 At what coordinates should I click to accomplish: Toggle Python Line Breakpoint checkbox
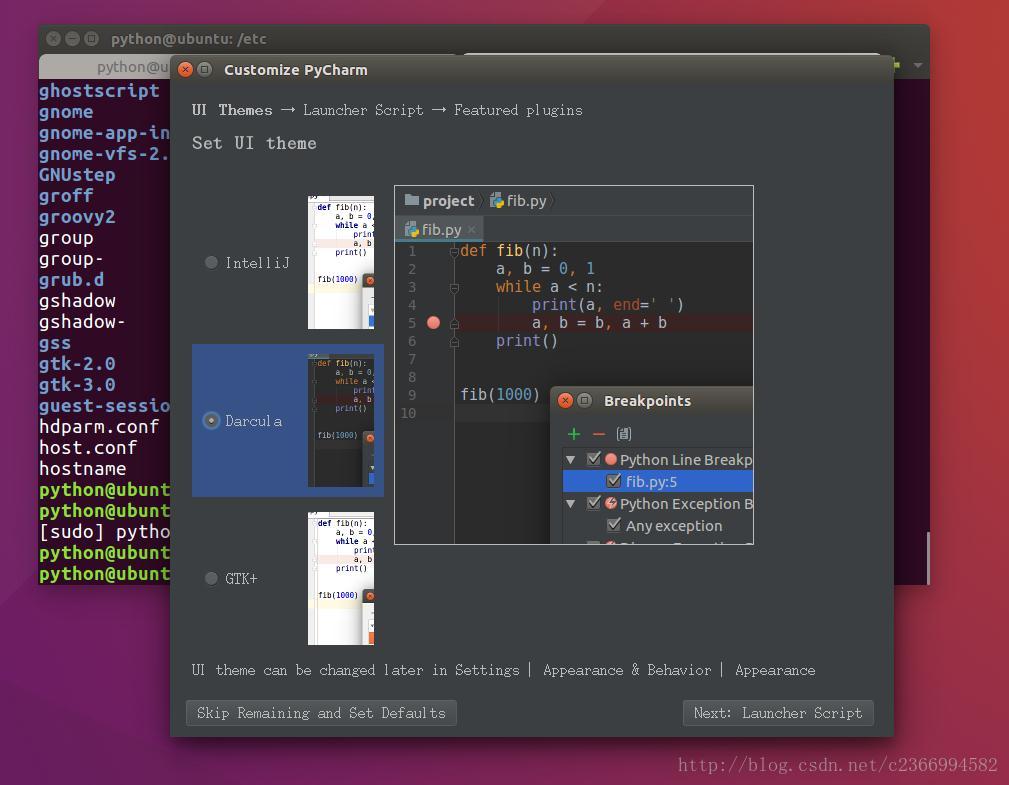tap(593, 459)
